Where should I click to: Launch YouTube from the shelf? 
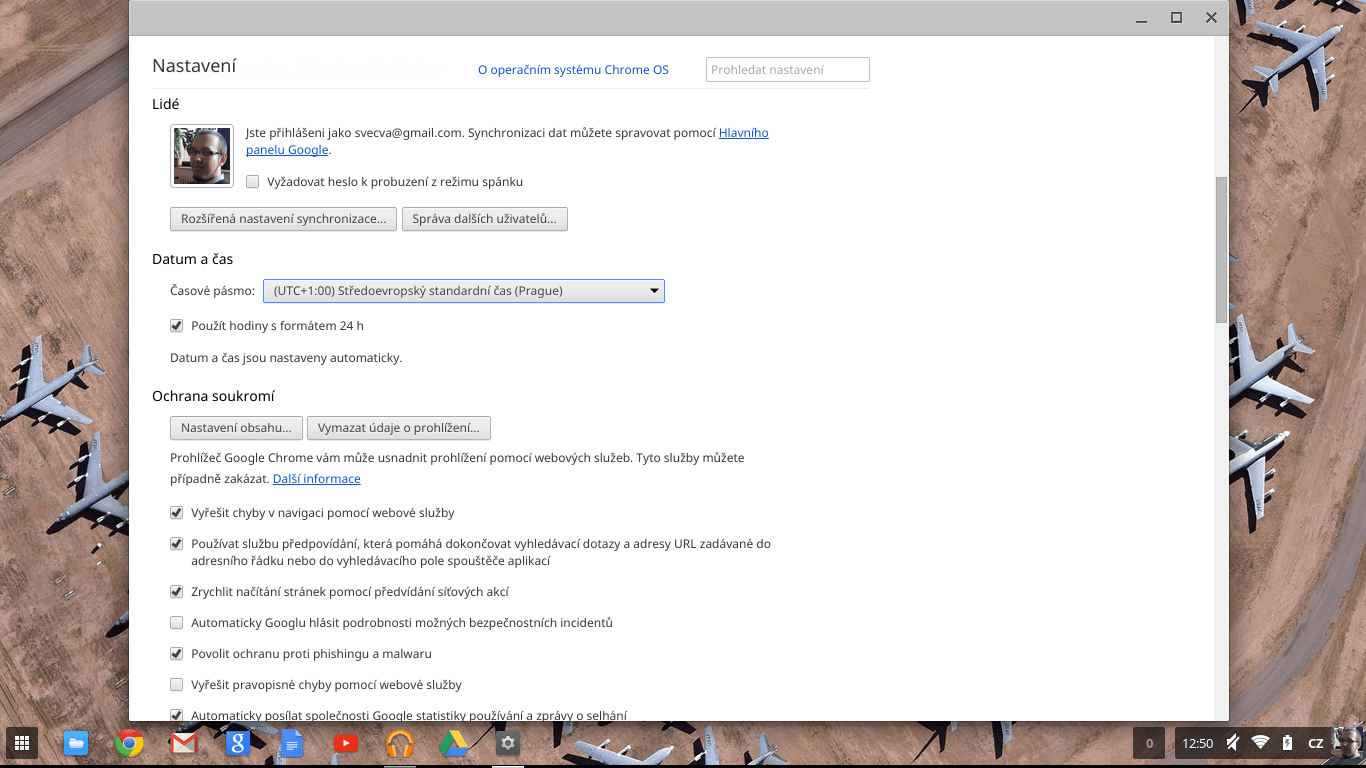(345, 743)
